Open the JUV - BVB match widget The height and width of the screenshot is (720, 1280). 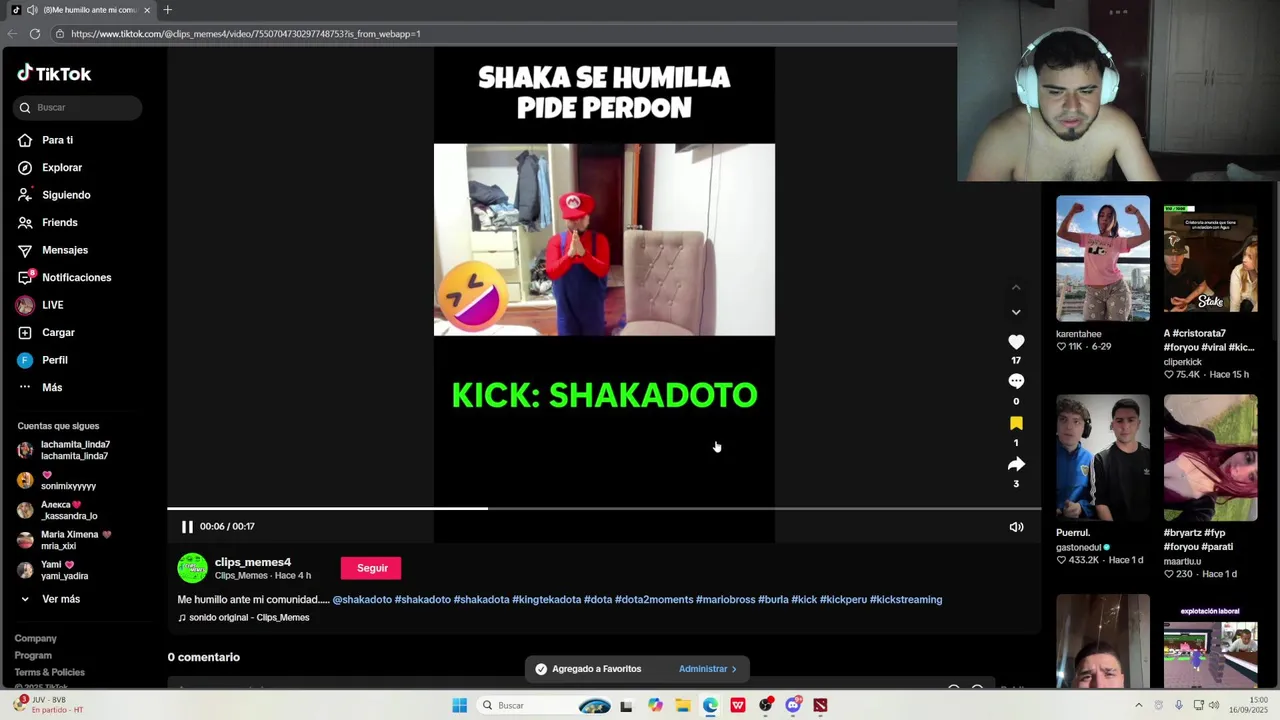[x=50, y=705]
